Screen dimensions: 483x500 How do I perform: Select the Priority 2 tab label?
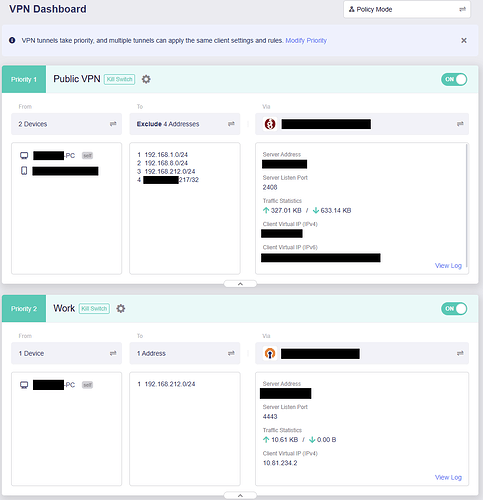click(24, 309)
